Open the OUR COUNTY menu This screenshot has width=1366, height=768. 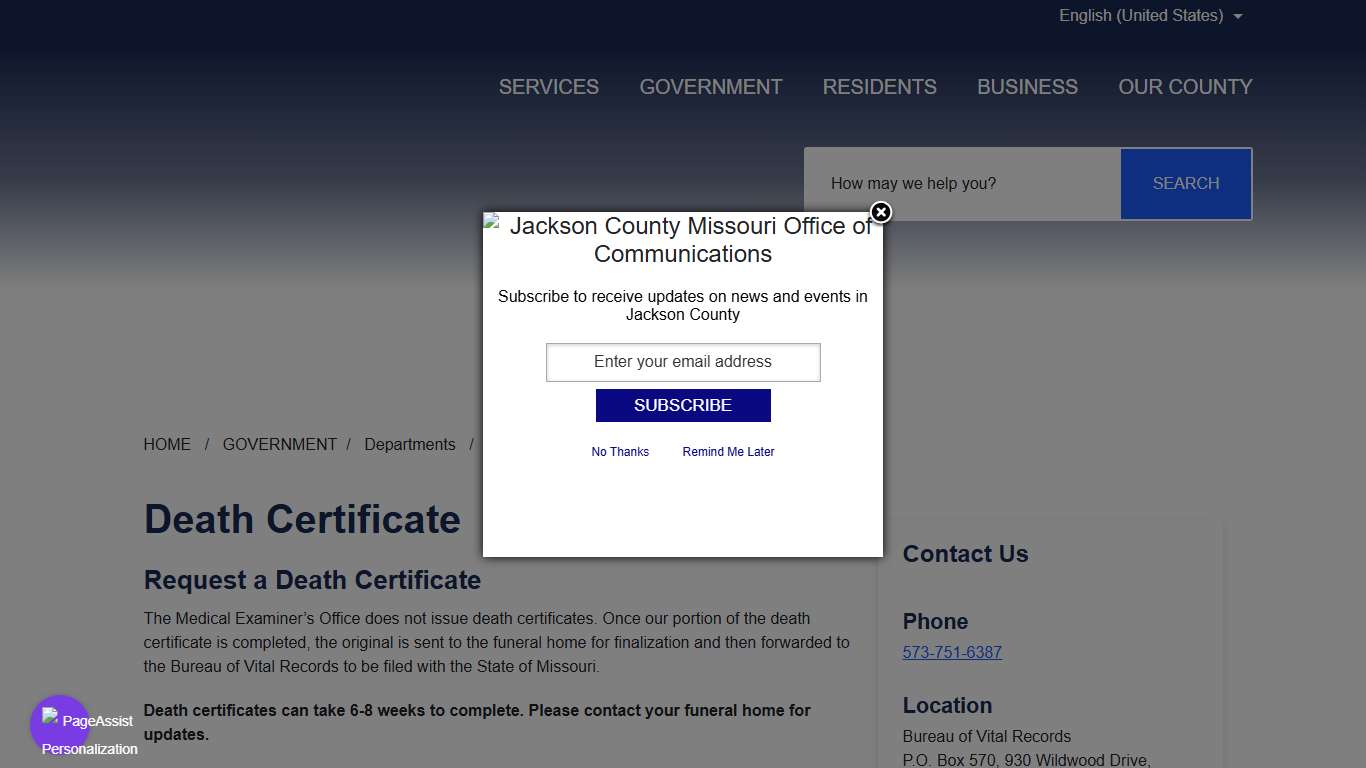tap(1185, 87)
